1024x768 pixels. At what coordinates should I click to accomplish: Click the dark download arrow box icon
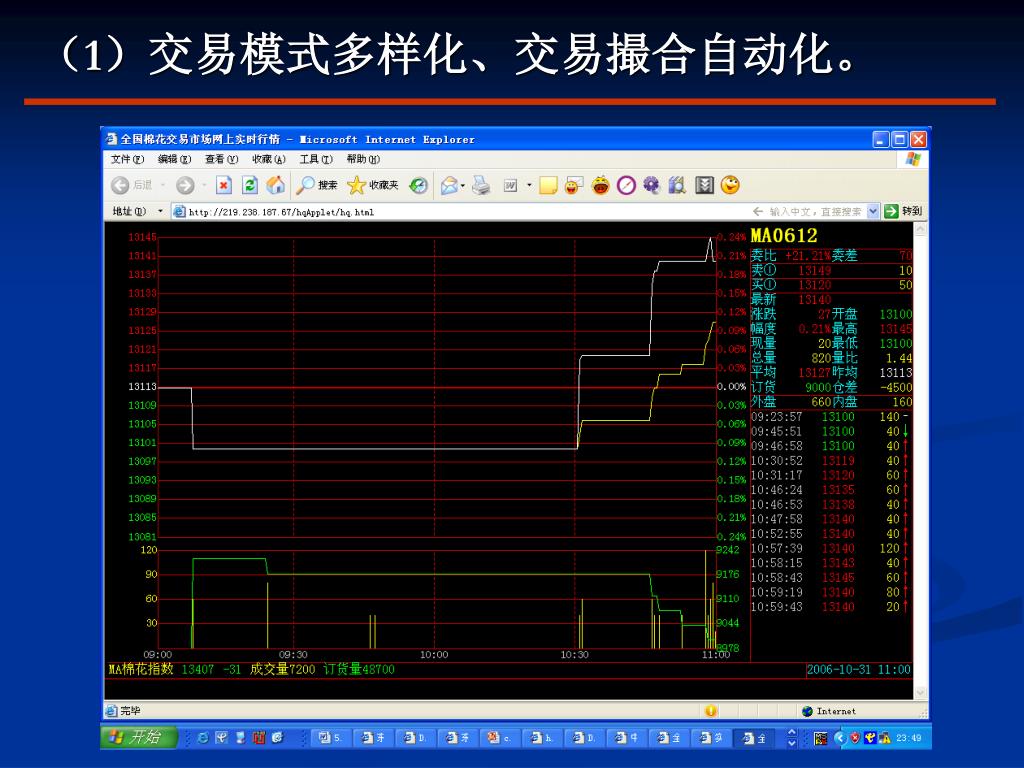click(704, 185)
